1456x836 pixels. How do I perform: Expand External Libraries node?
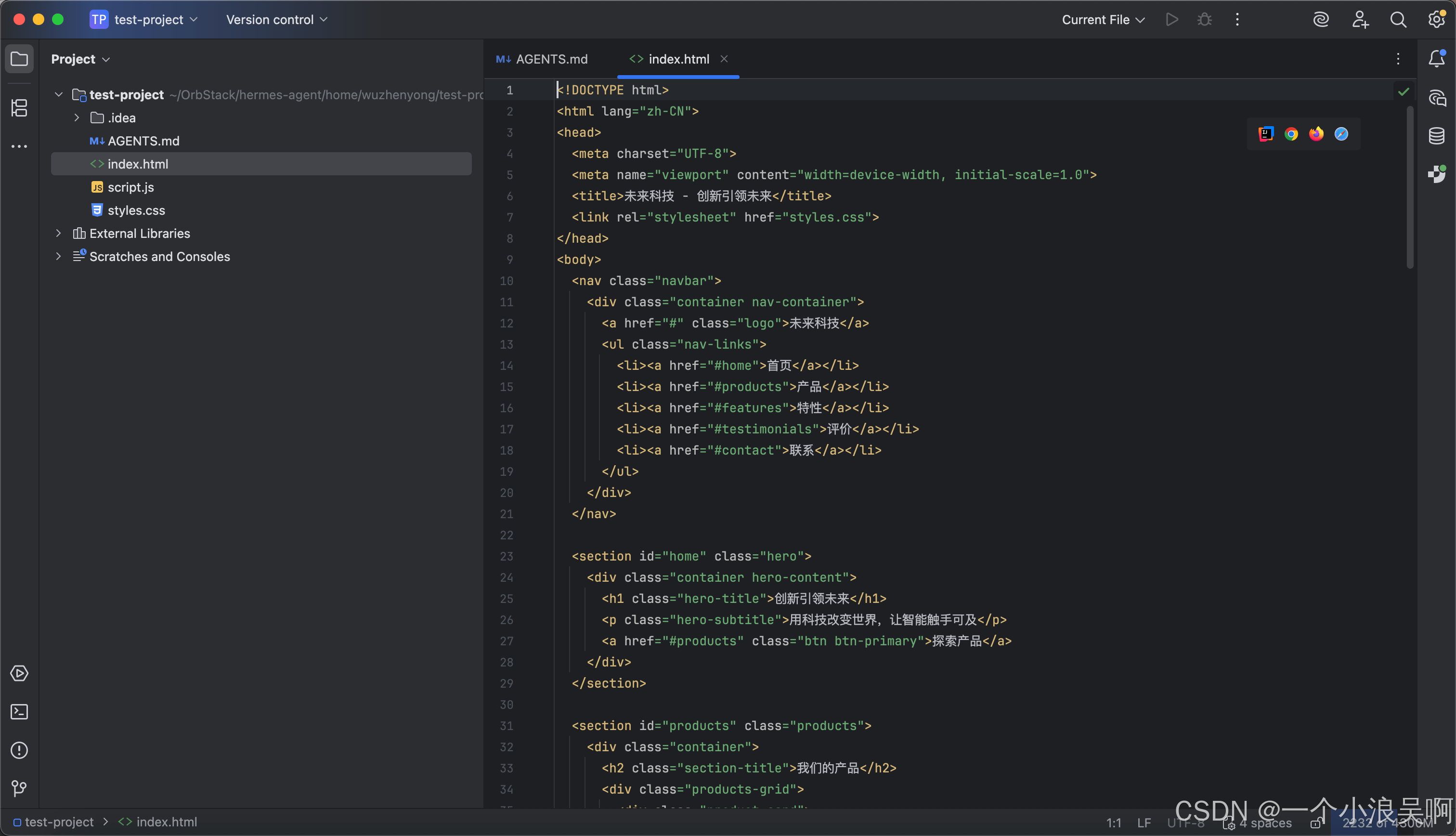coord(58,233)
